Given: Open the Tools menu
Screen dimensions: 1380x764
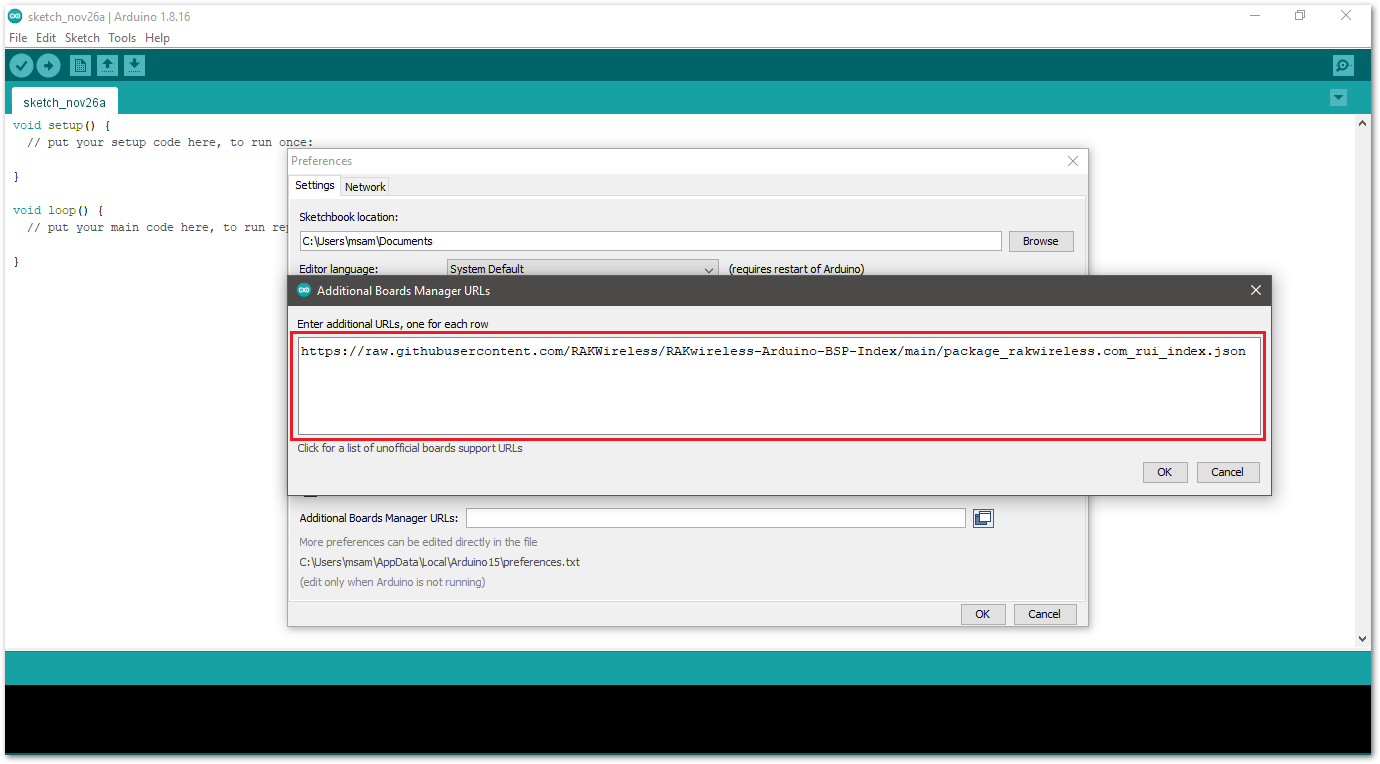Looking at the screenshot, I should coord(122,38).
